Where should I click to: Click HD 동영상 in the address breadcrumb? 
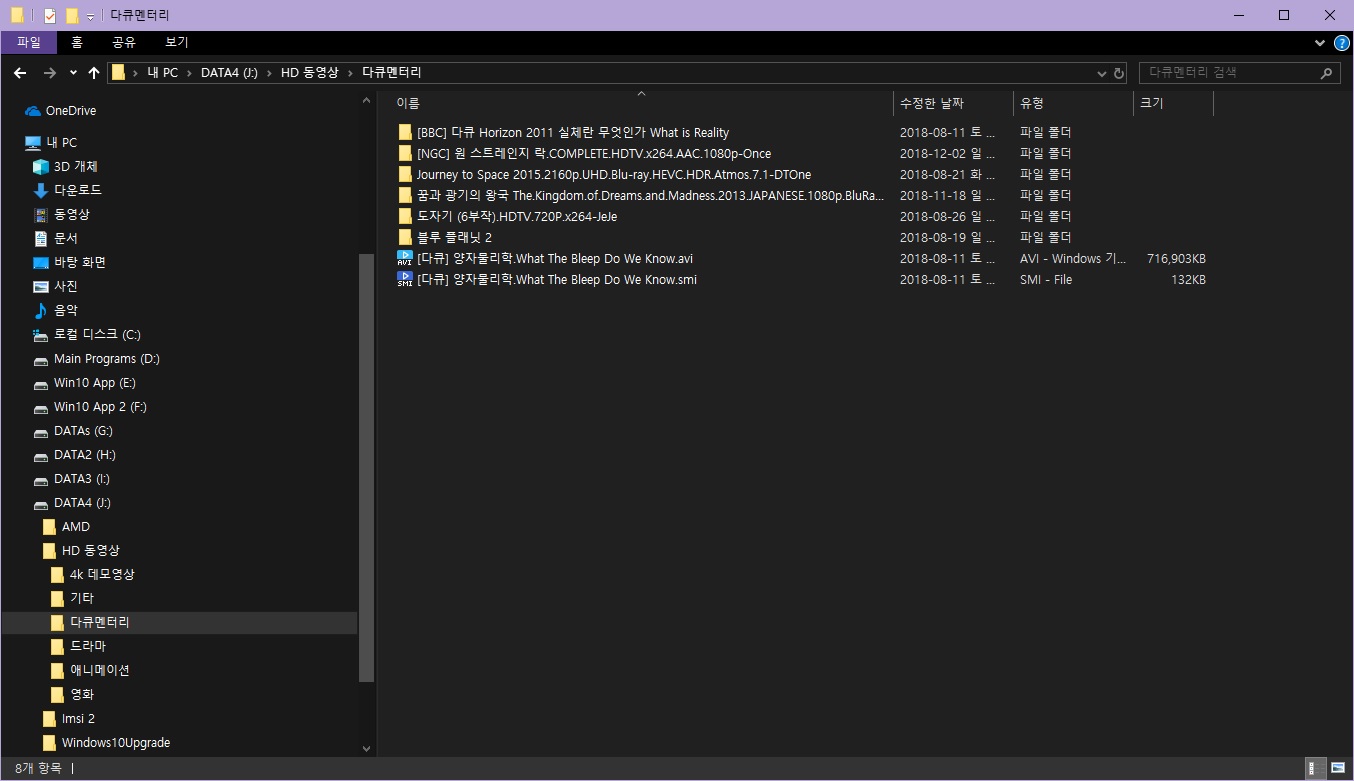click(309, 73)
